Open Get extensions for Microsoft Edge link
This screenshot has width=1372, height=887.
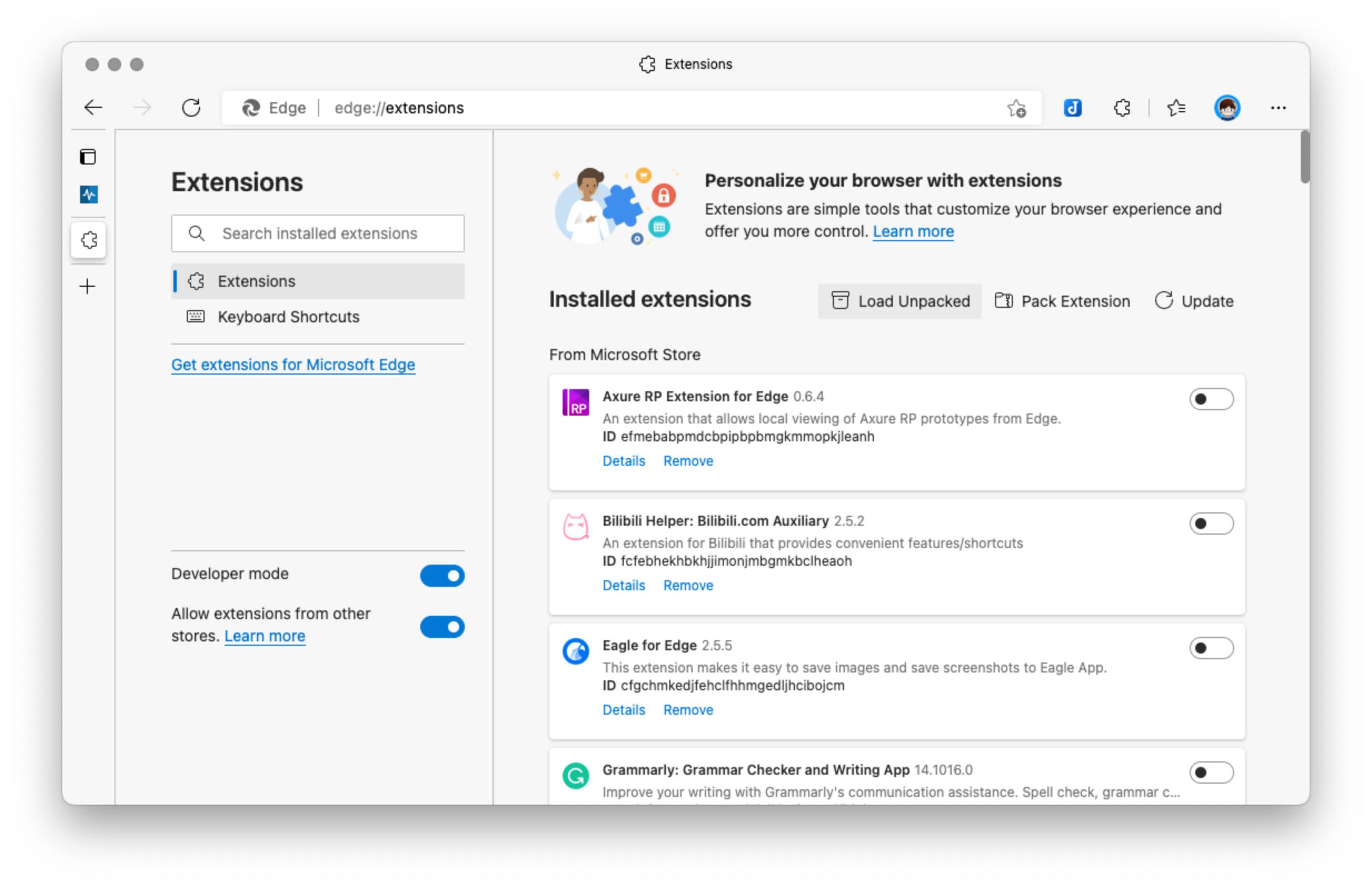pos(292,365)
